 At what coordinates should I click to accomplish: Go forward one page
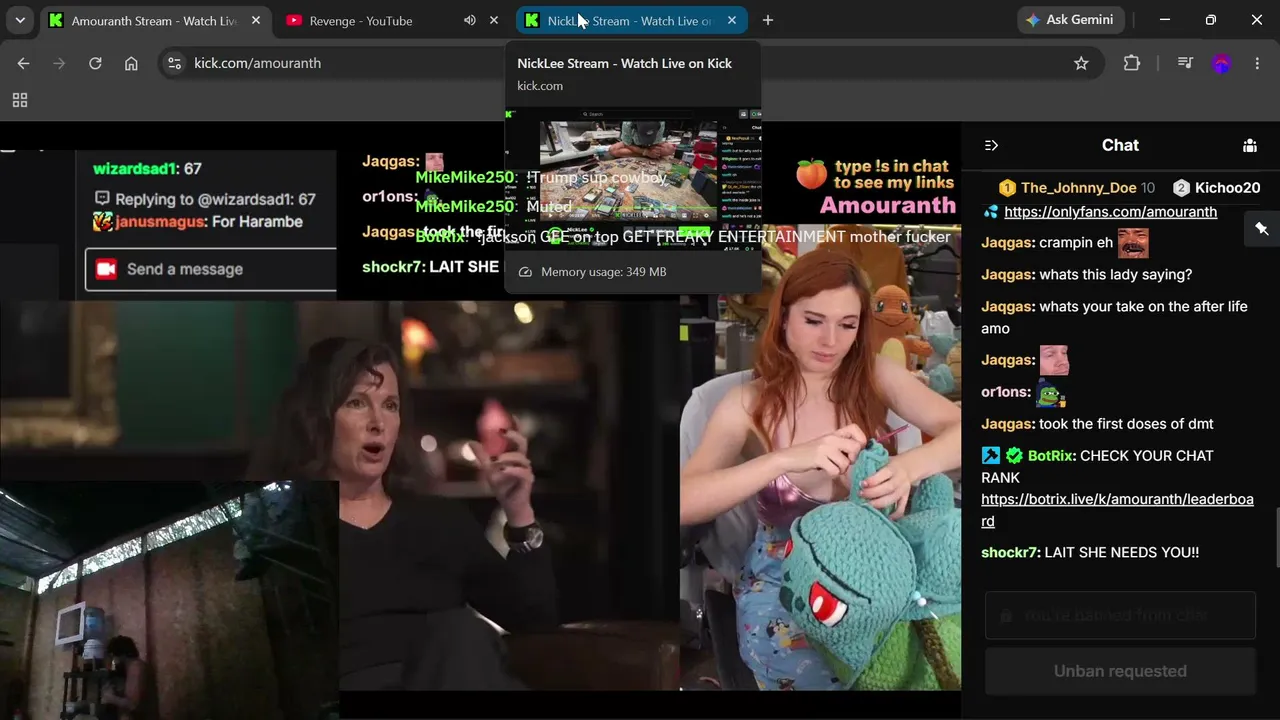(x=59, y=63)
